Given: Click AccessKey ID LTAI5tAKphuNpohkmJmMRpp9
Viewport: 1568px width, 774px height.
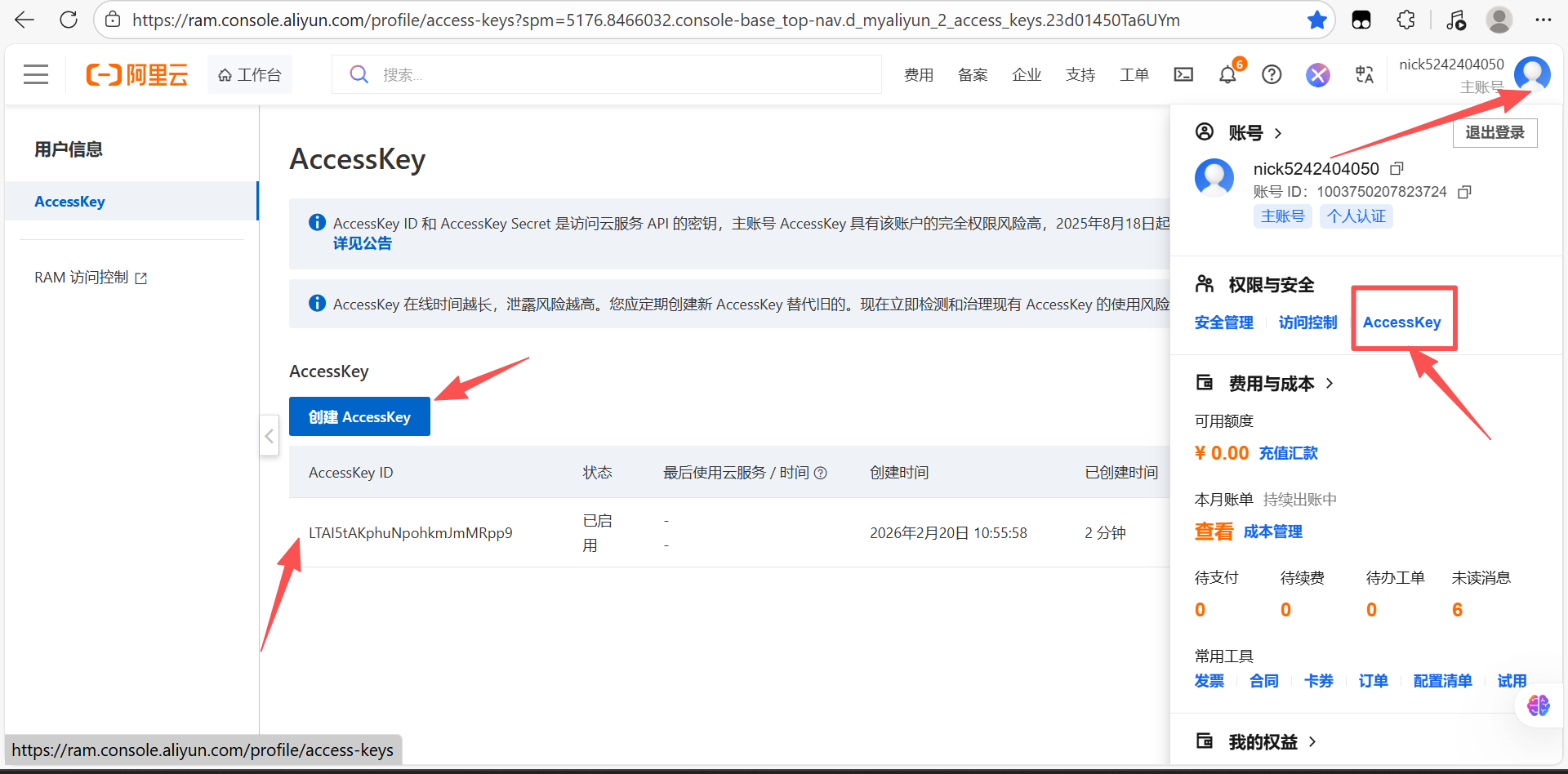Looking at the screenshot, I should pyautogui.click(x=411, y=533).
